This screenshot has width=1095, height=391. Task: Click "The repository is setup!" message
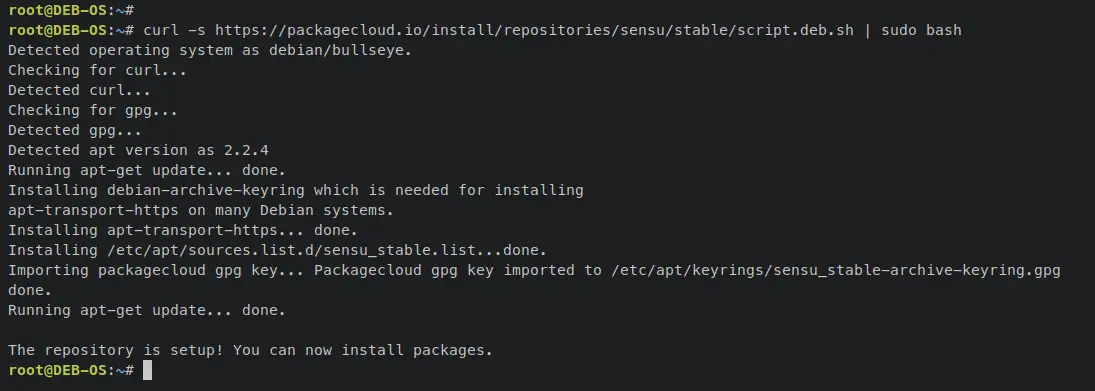(116, 350)
